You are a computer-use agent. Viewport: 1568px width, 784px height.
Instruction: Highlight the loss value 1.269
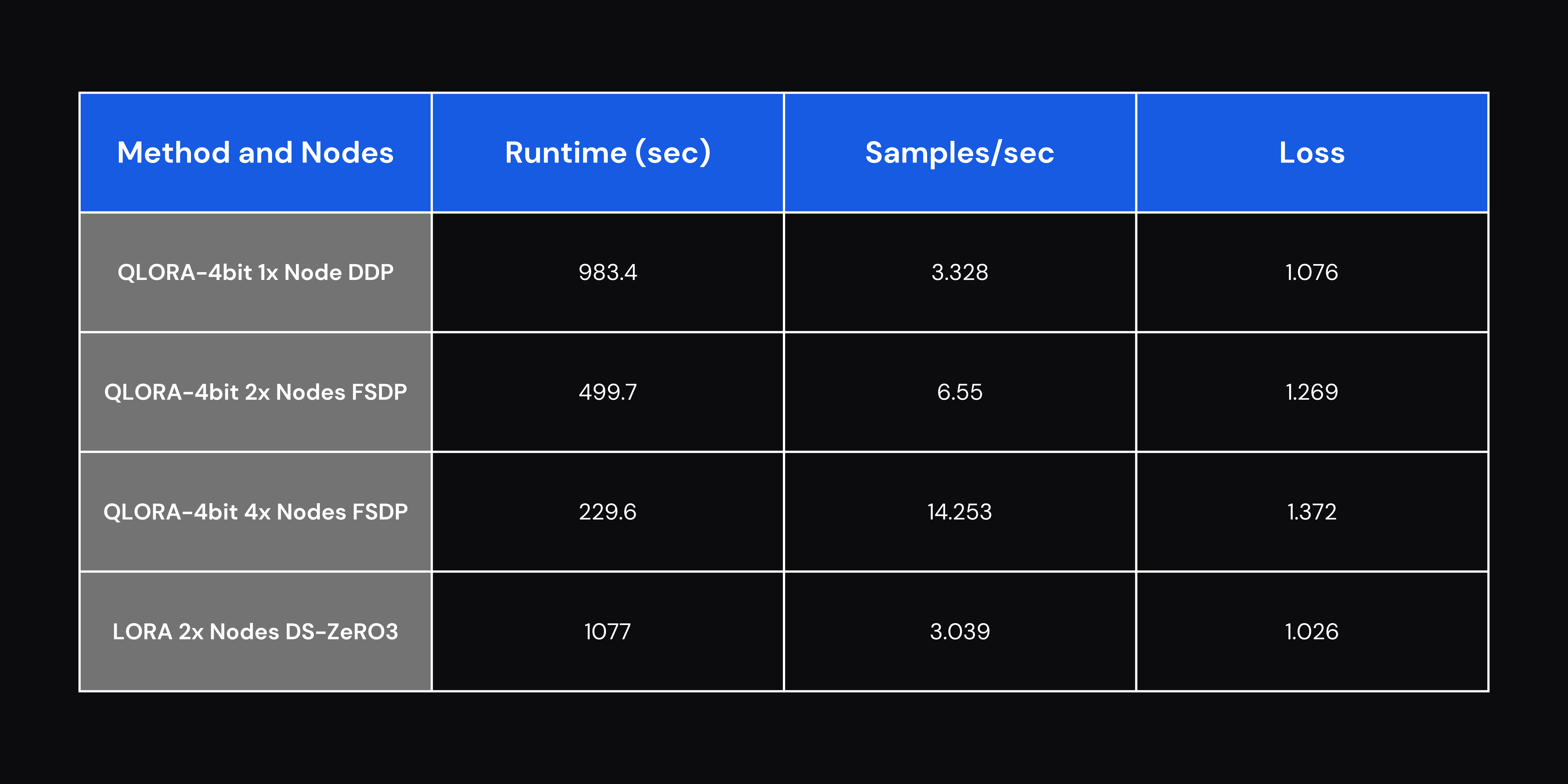1312,392
